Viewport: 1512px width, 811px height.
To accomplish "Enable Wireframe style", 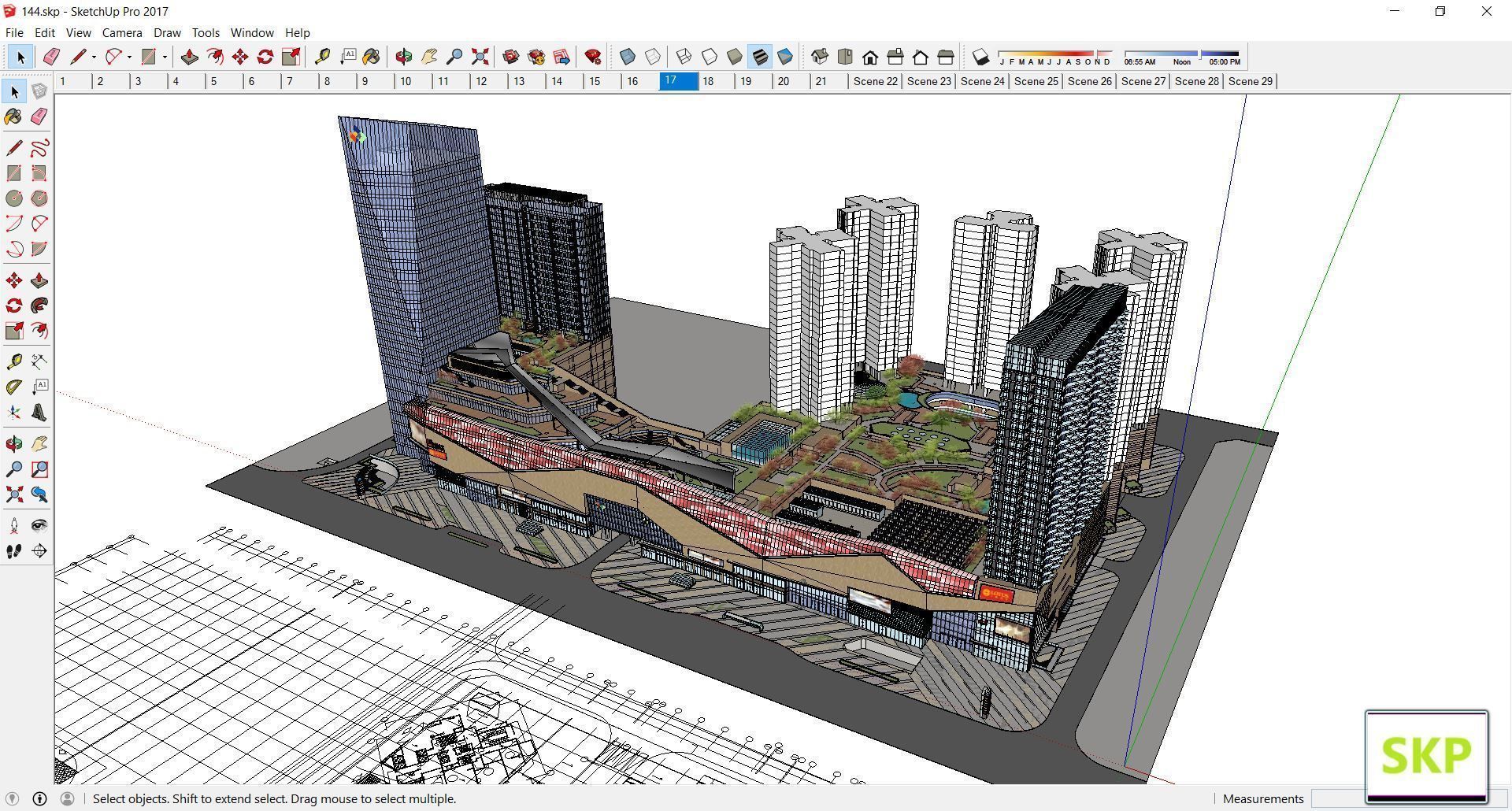I will tap(684, 57).
